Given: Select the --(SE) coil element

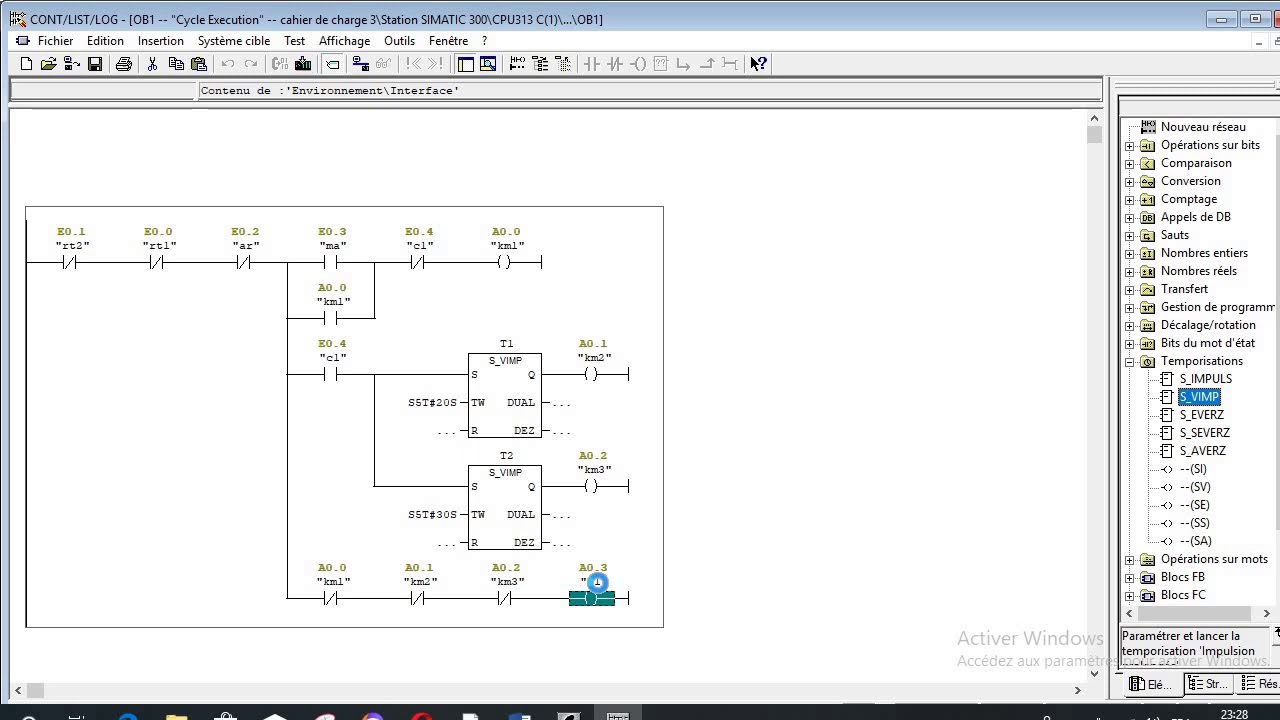Looking at the screenshot, I should pos(1194,505).
